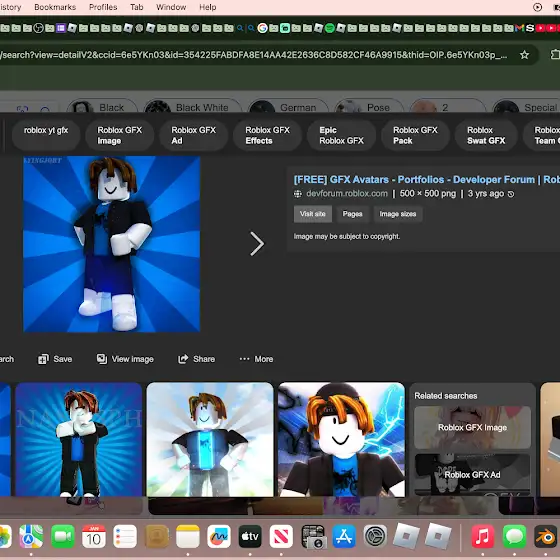The height and width of the screenshot is (560, 560).
Task: Click the Save icon below the image
Action: pos(43,359)
